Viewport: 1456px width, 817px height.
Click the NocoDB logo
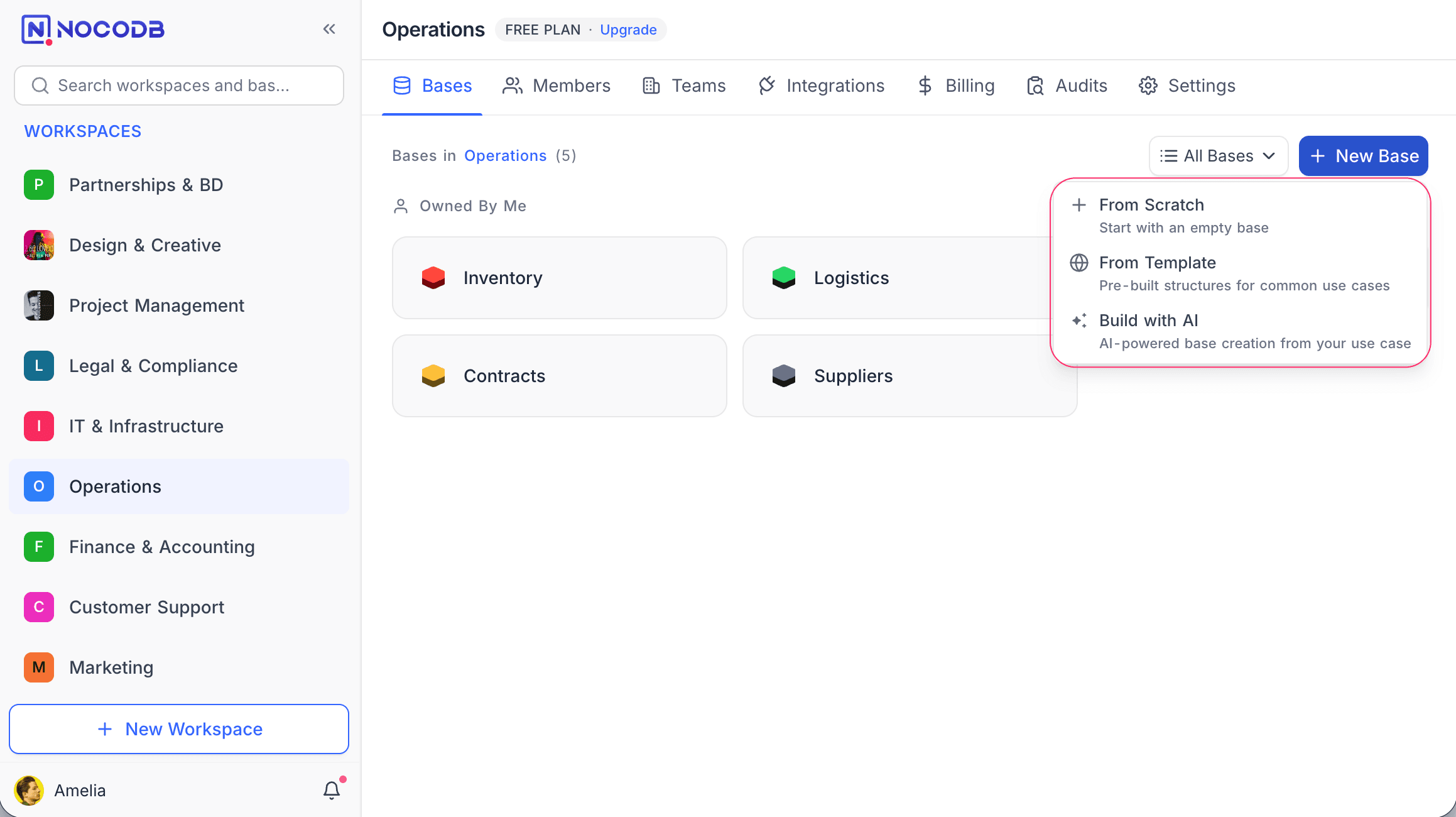click(x=93, y=29)
